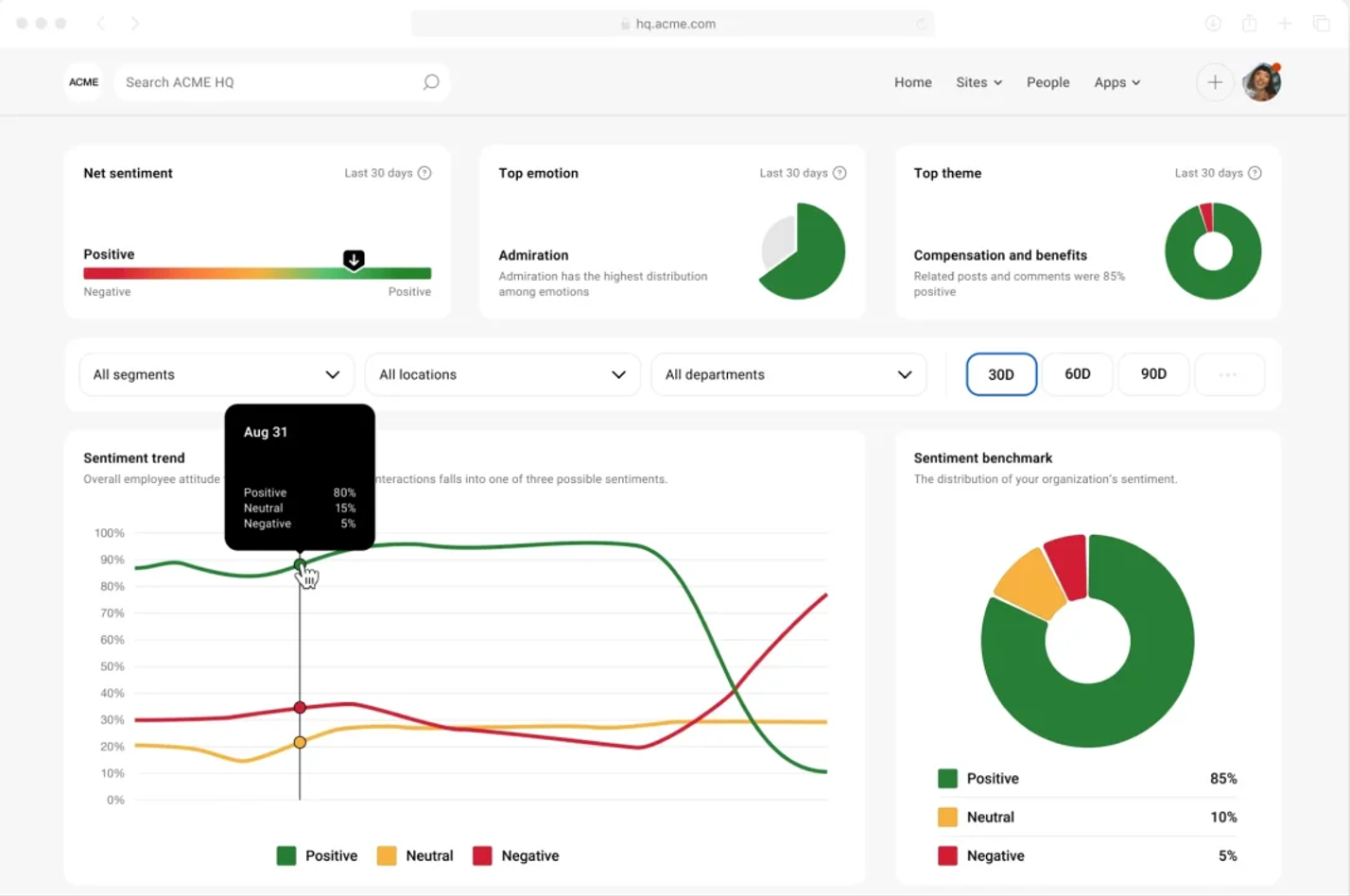Viewport: 1350px width, 896px height.
Task: Select the 90D time range
Action: [x=1153, y=374]
